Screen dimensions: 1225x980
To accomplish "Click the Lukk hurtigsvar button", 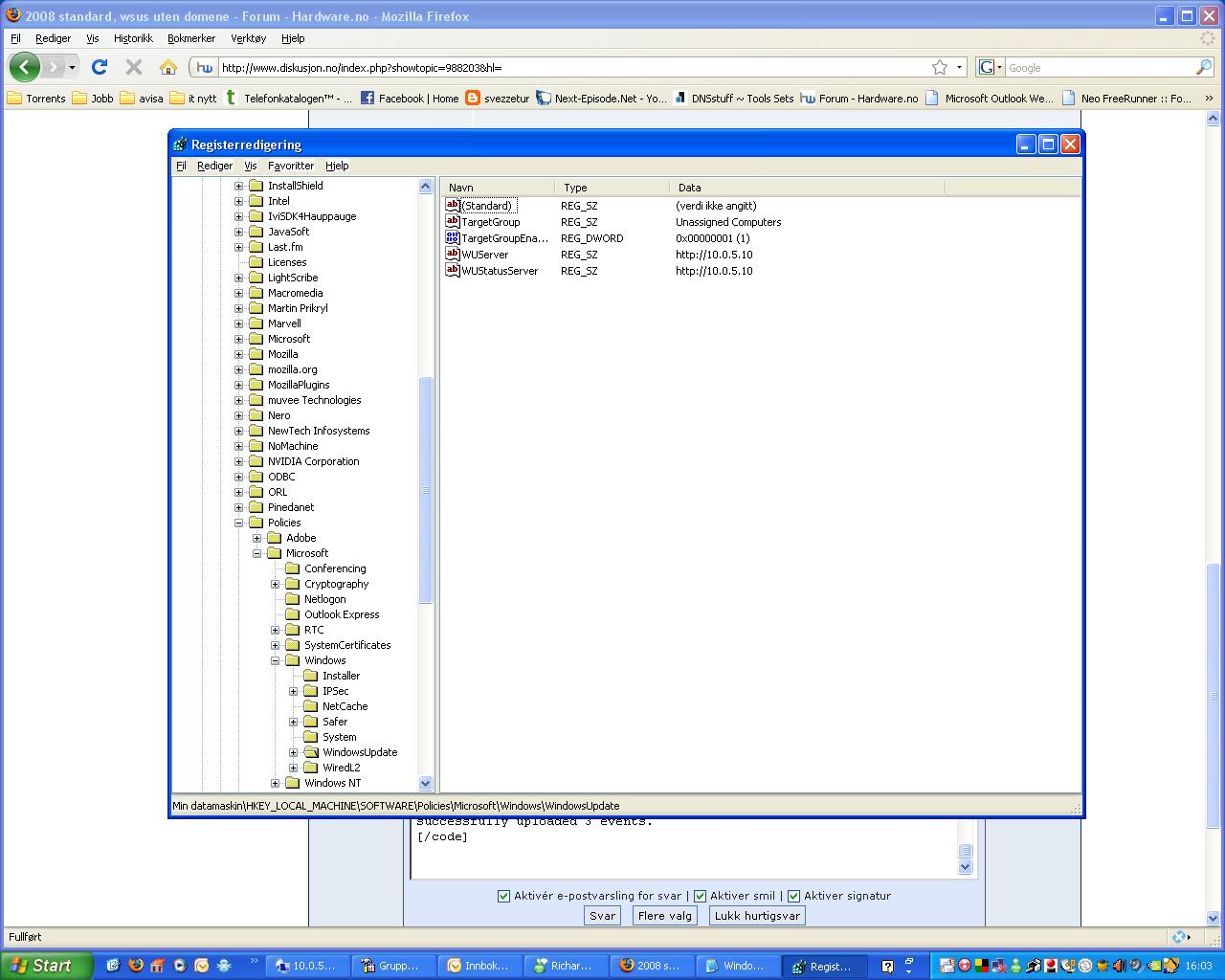I will [757, 916].
